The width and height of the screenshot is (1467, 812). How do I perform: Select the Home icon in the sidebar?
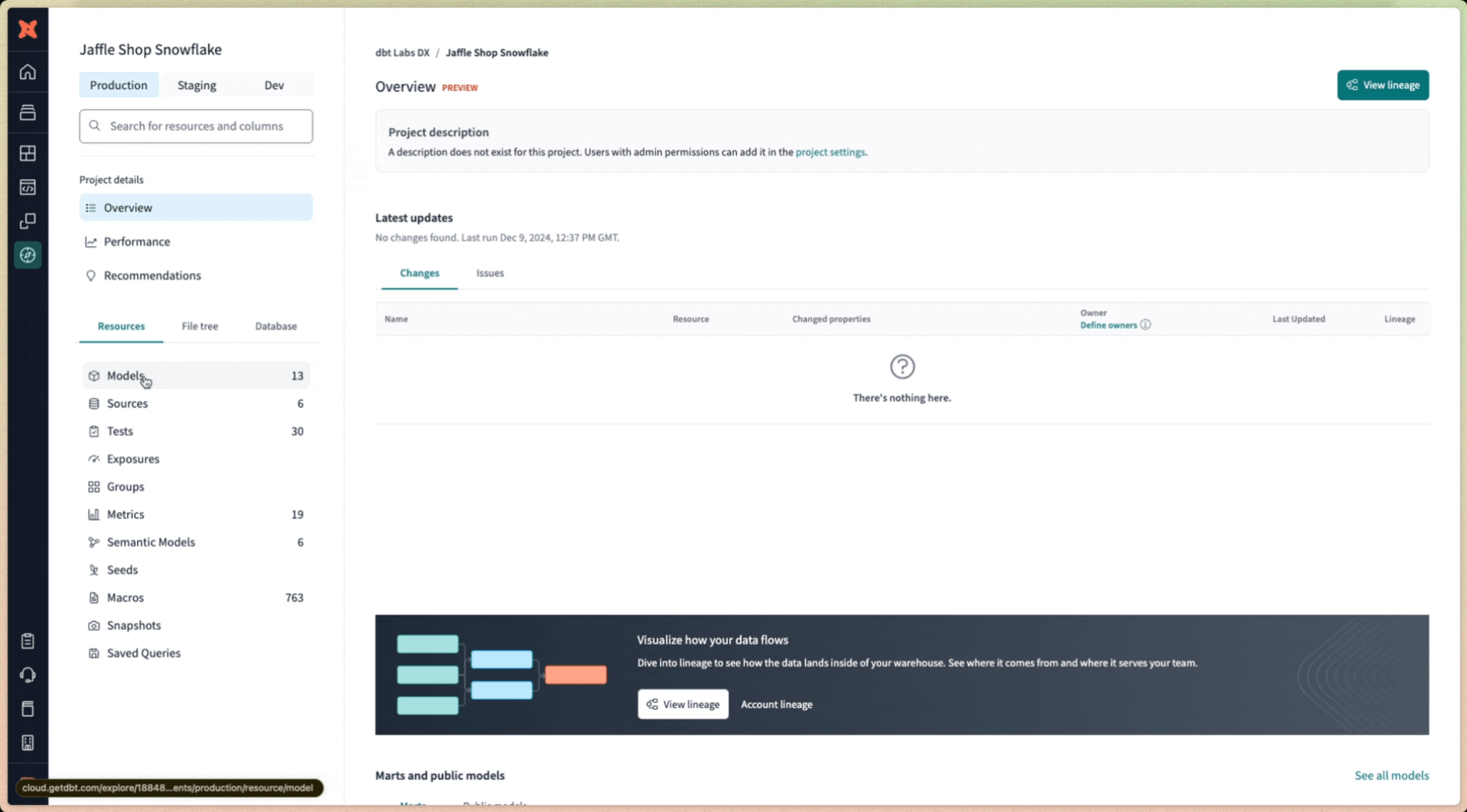coord(28,72)
